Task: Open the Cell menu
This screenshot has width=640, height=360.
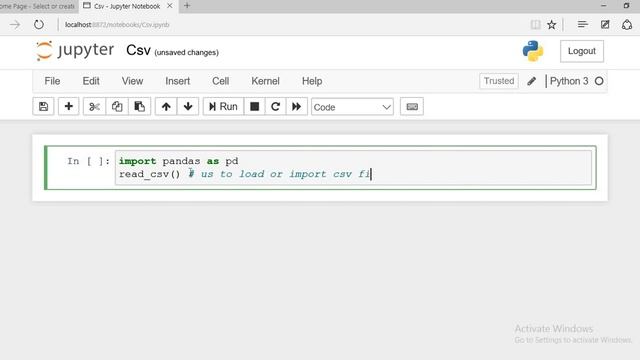Action: click(220, 81)
